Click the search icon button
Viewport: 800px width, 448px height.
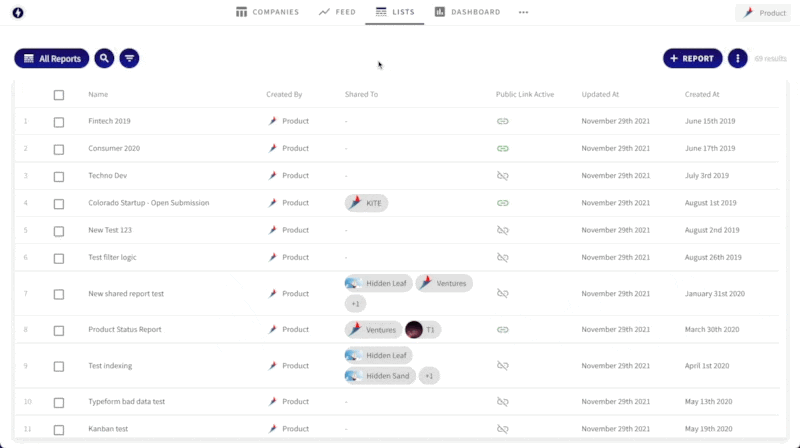tap(104, 59)
